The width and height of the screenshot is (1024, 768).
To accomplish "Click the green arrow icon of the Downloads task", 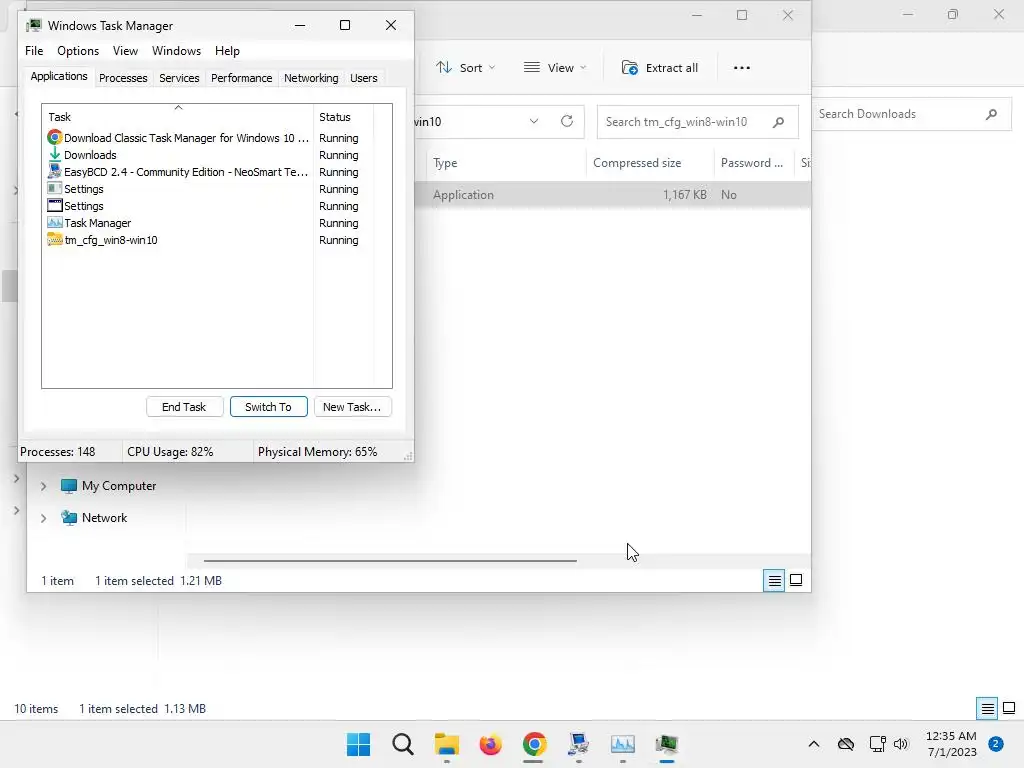I will coord(55,155).
